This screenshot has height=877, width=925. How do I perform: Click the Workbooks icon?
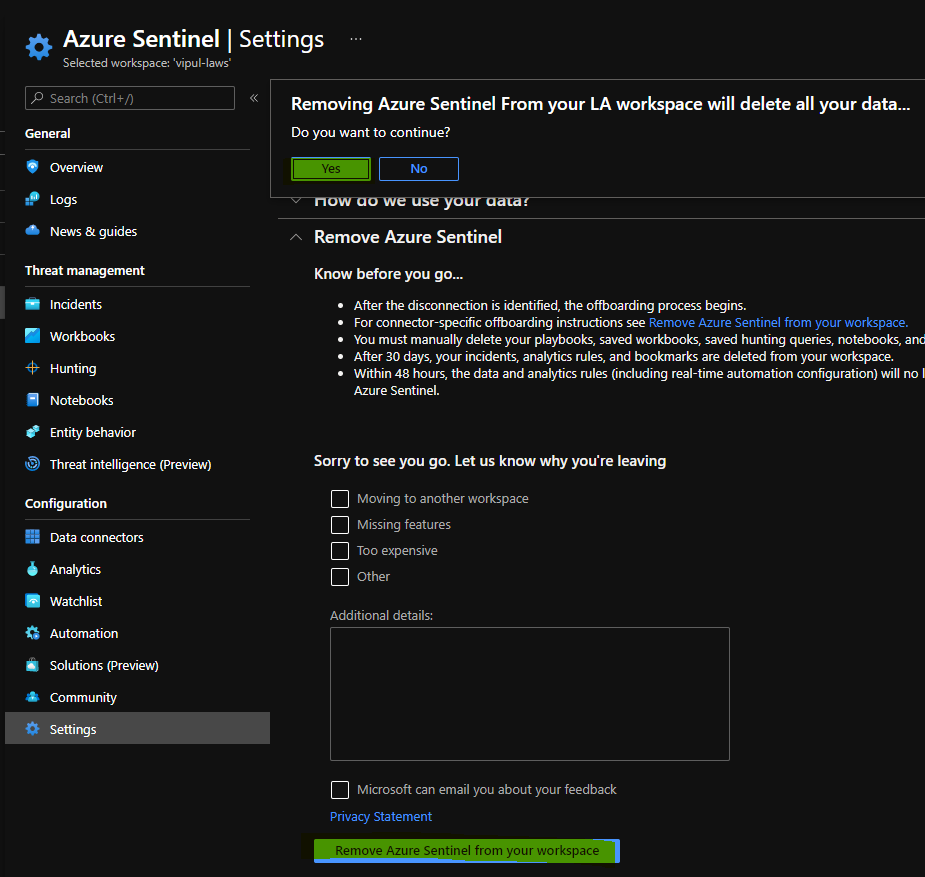coord(34,335)
